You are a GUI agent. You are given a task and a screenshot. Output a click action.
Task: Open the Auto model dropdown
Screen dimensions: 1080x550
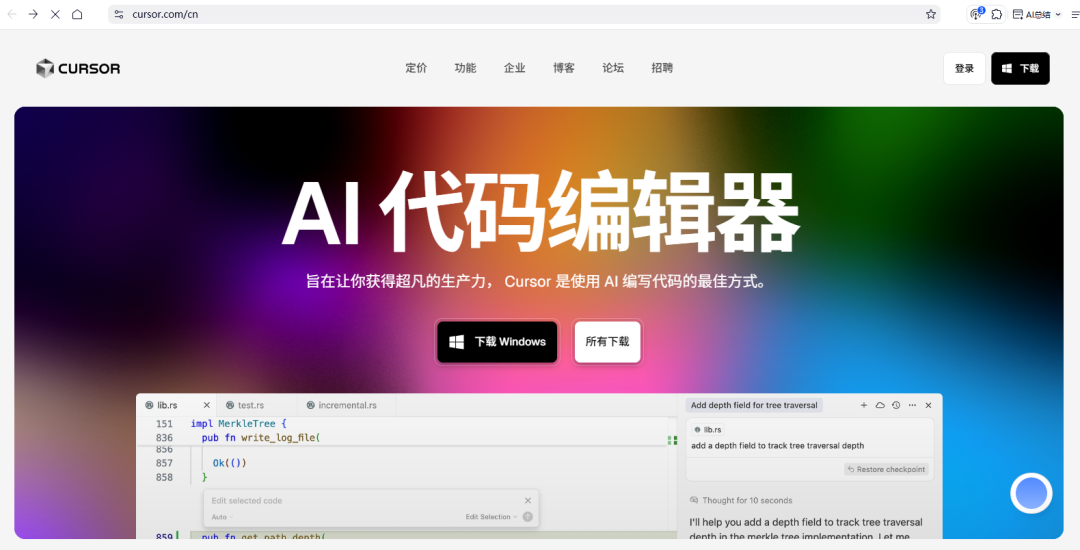coord(222,517)
